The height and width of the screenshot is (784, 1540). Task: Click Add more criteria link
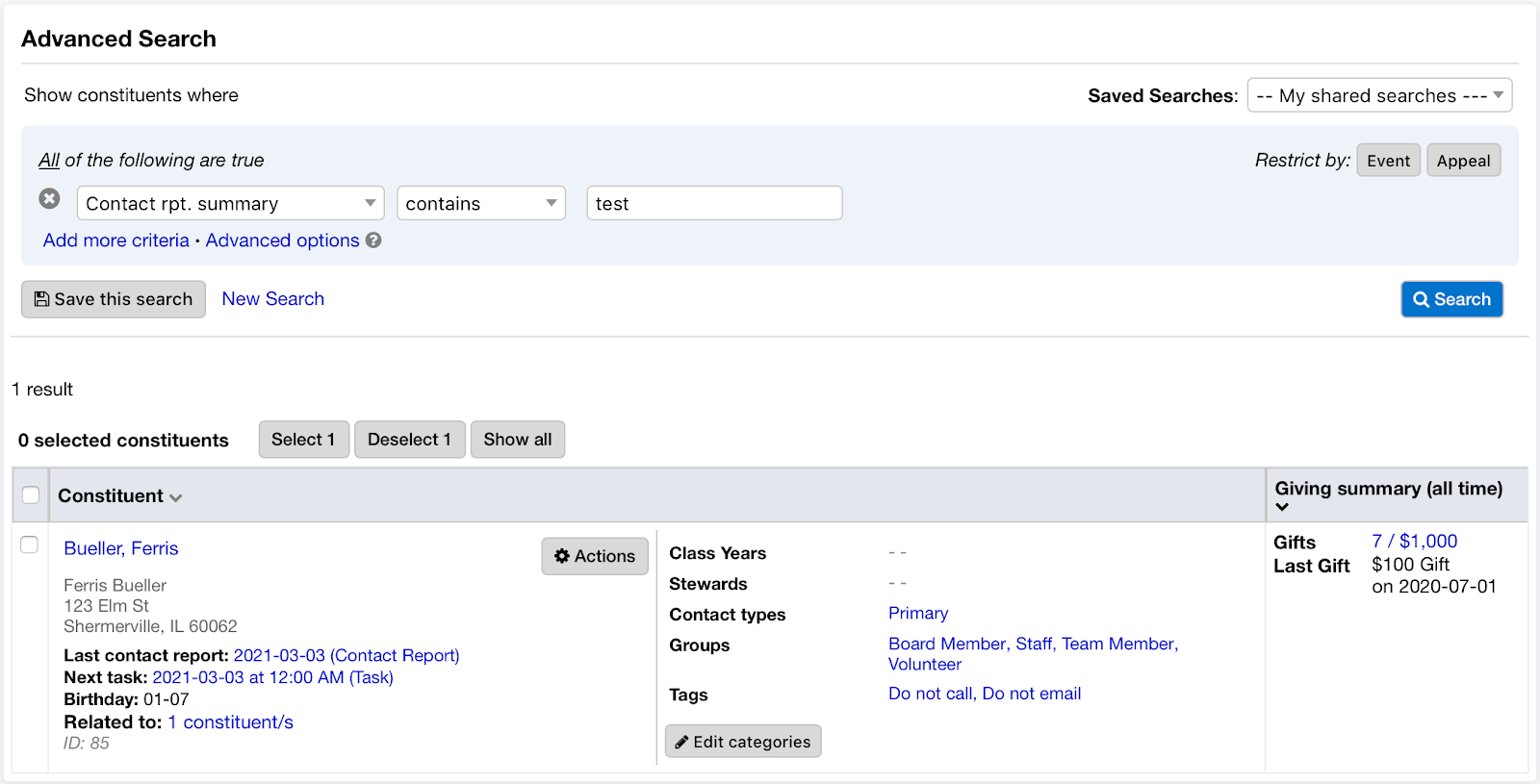[x=116, y=240]
